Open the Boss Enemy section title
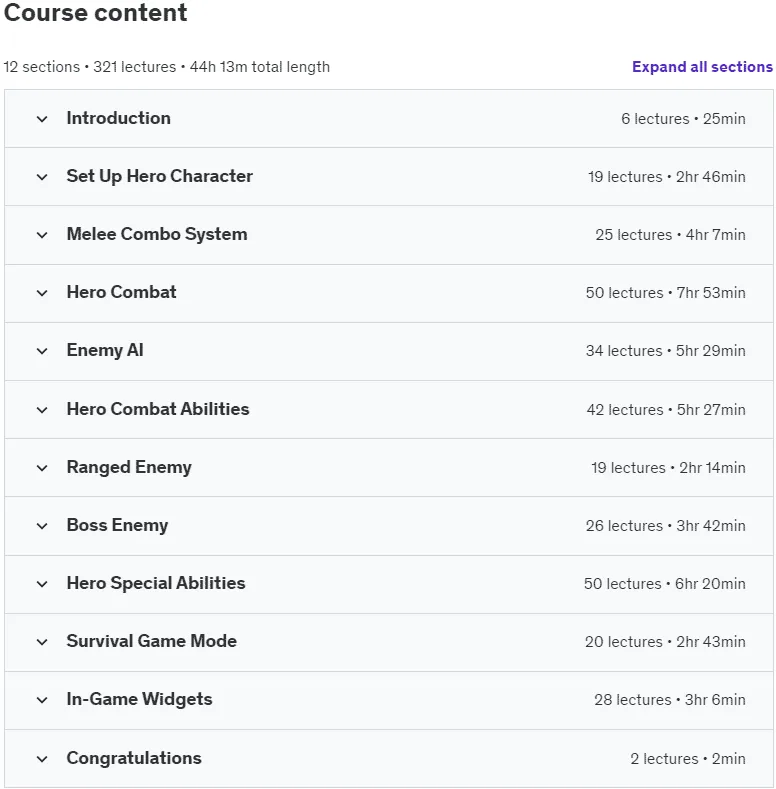Viewport: 776px width, 789px height. 117,525
